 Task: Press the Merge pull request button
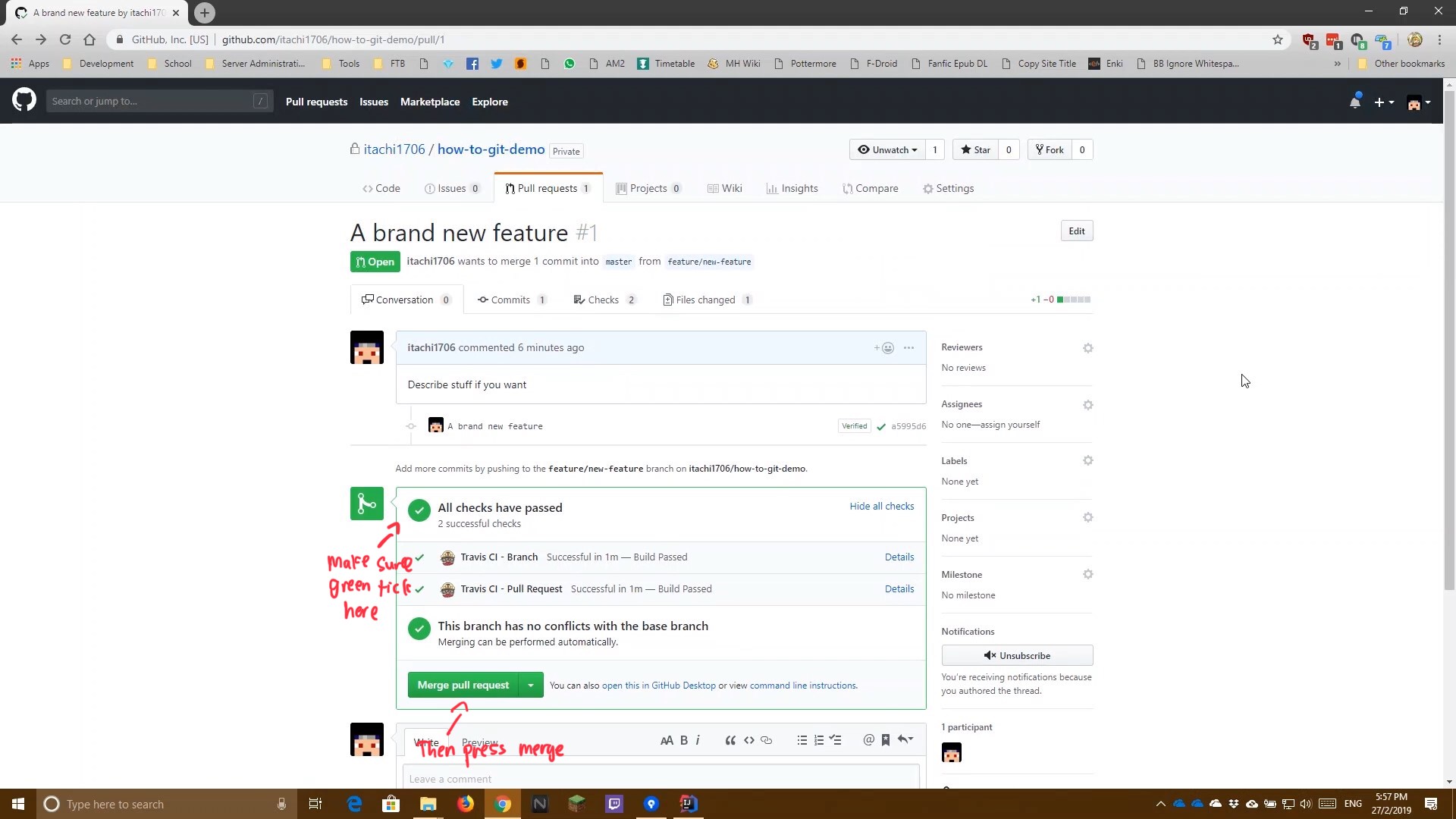[463, 685]
